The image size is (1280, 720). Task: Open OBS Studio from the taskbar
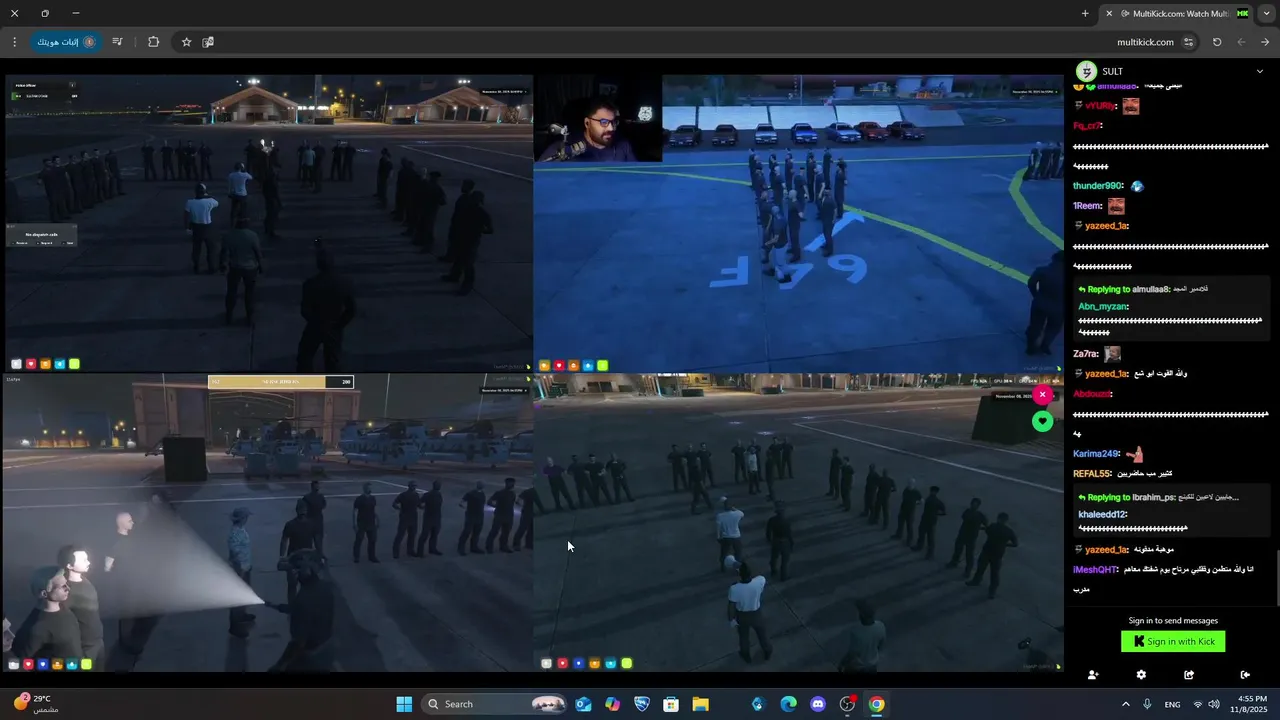(847, 704)
